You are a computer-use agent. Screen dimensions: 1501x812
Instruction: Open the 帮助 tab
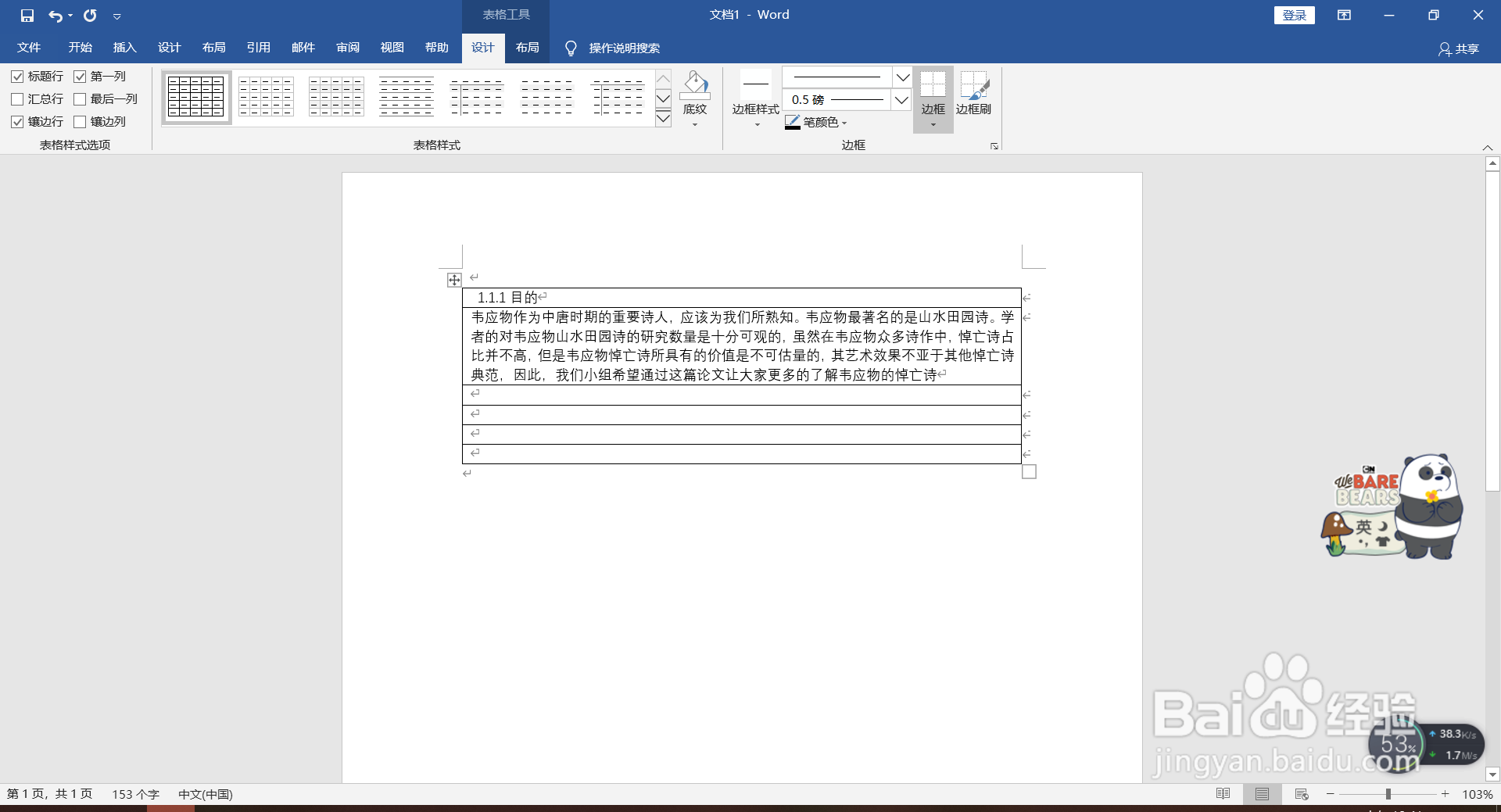coord(437,48)
